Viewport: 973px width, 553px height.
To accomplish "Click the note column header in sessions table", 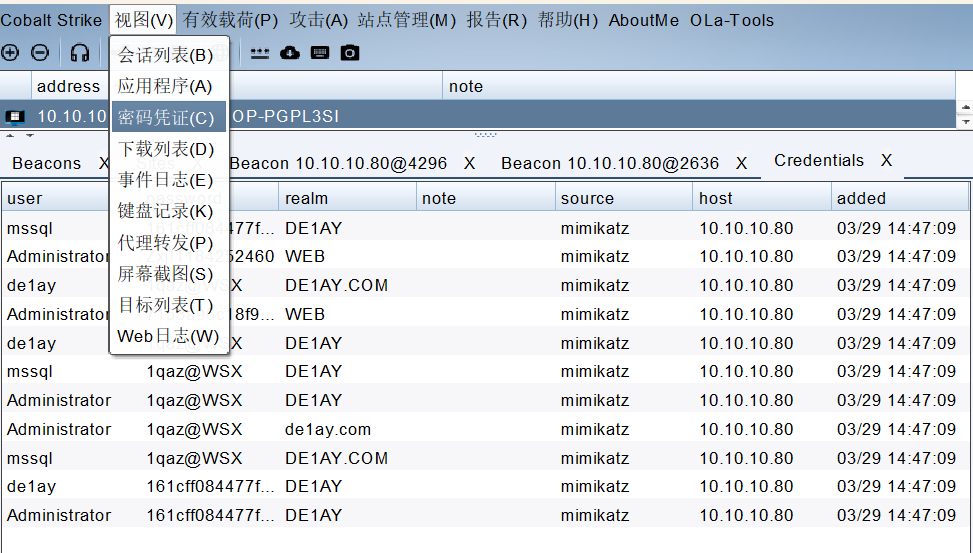I will (x=699, y=86).
